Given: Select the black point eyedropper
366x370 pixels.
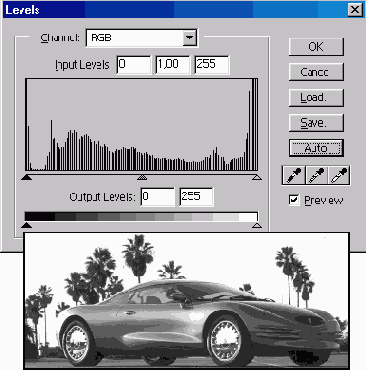Looking at the screenshot, I should (294, 175).
